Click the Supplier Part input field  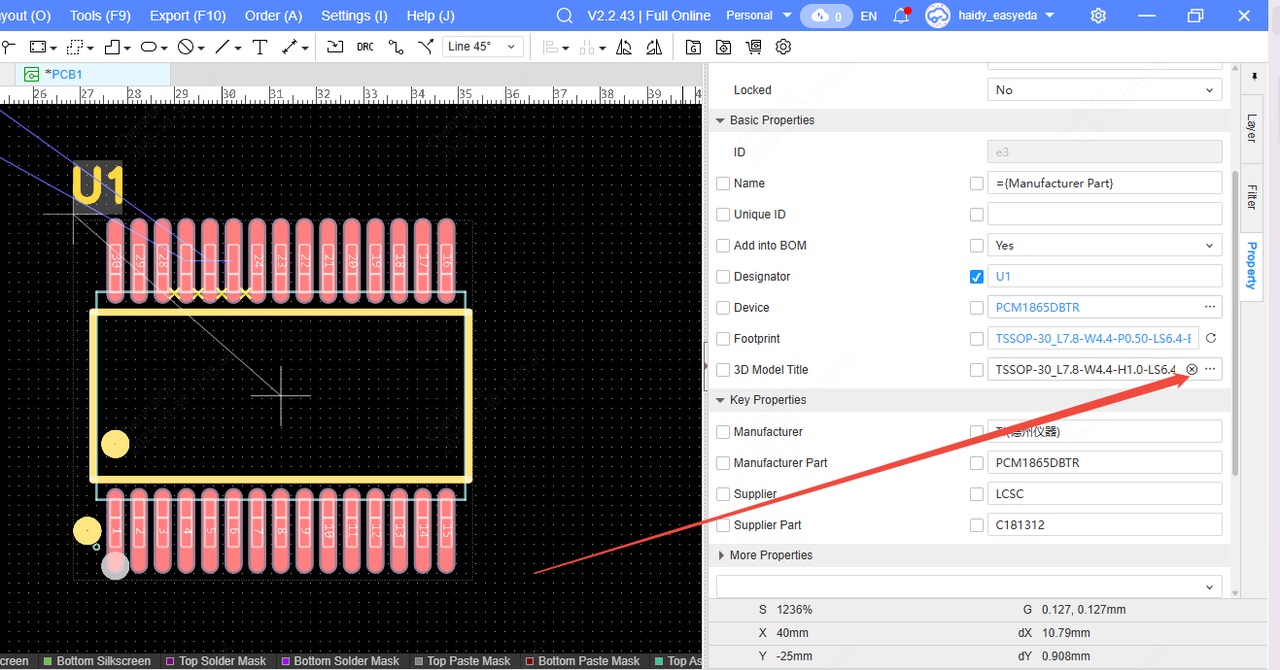[1104, 525]
